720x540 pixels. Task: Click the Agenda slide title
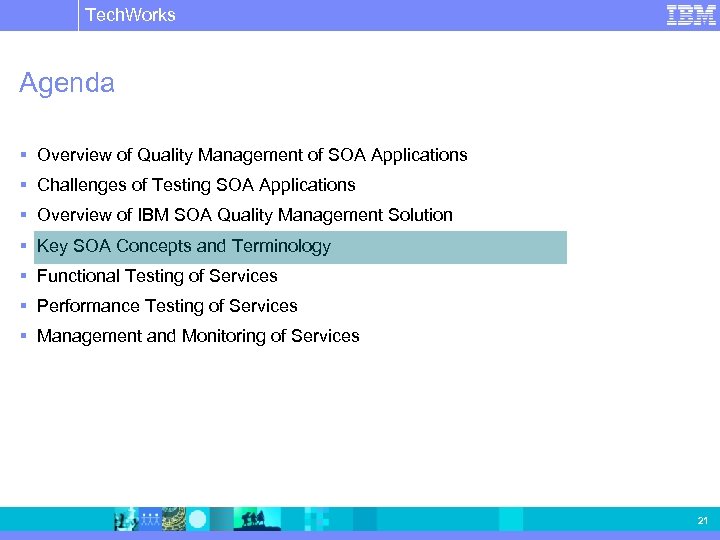(x=67, y=84)
